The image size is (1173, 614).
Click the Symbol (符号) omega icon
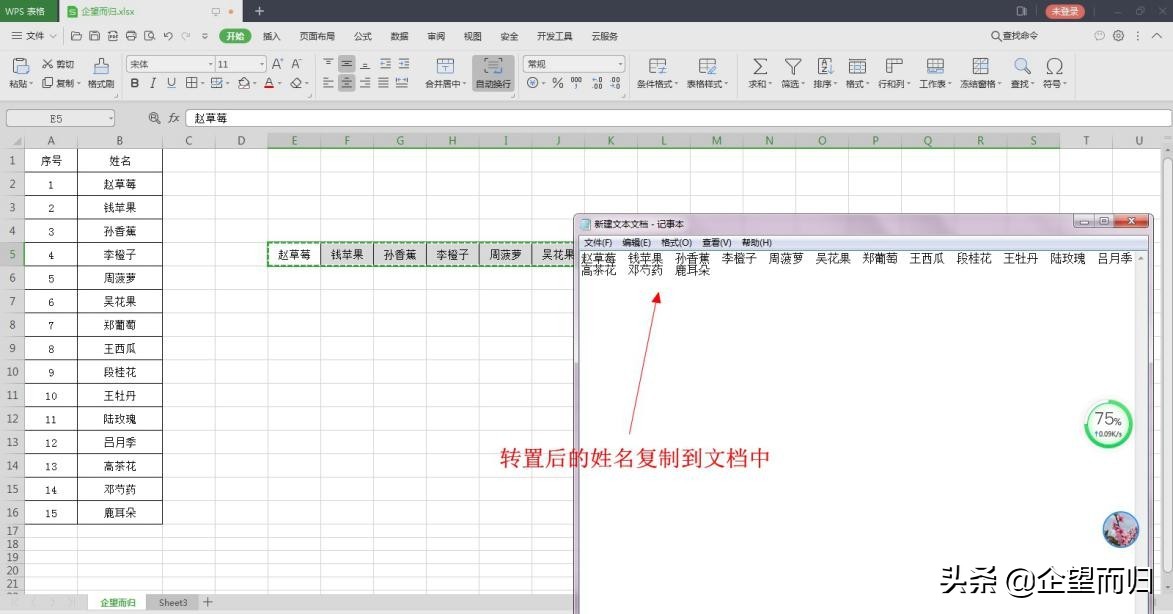coord(1055,66)
